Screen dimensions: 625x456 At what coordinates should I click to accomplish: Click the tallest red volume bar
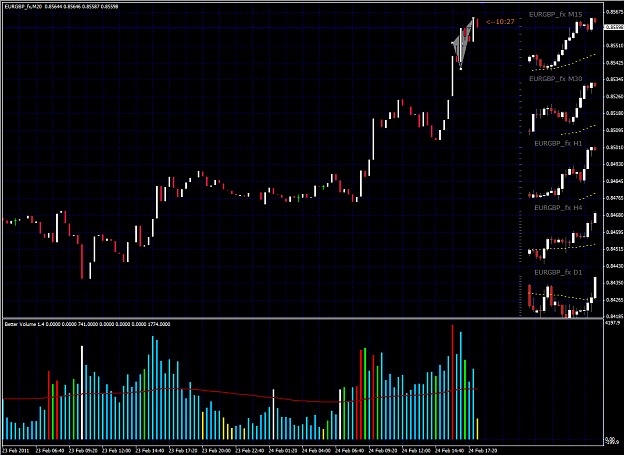[x=452, y=382]
